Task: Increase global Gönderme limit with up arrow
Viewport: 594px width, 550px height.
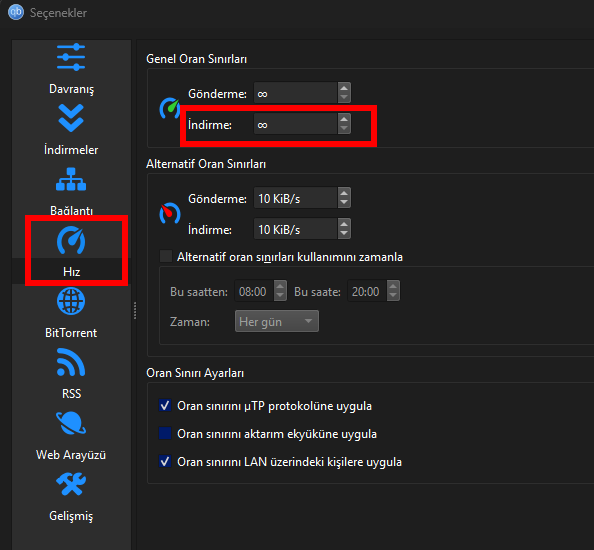Action: tap(344, 88)
